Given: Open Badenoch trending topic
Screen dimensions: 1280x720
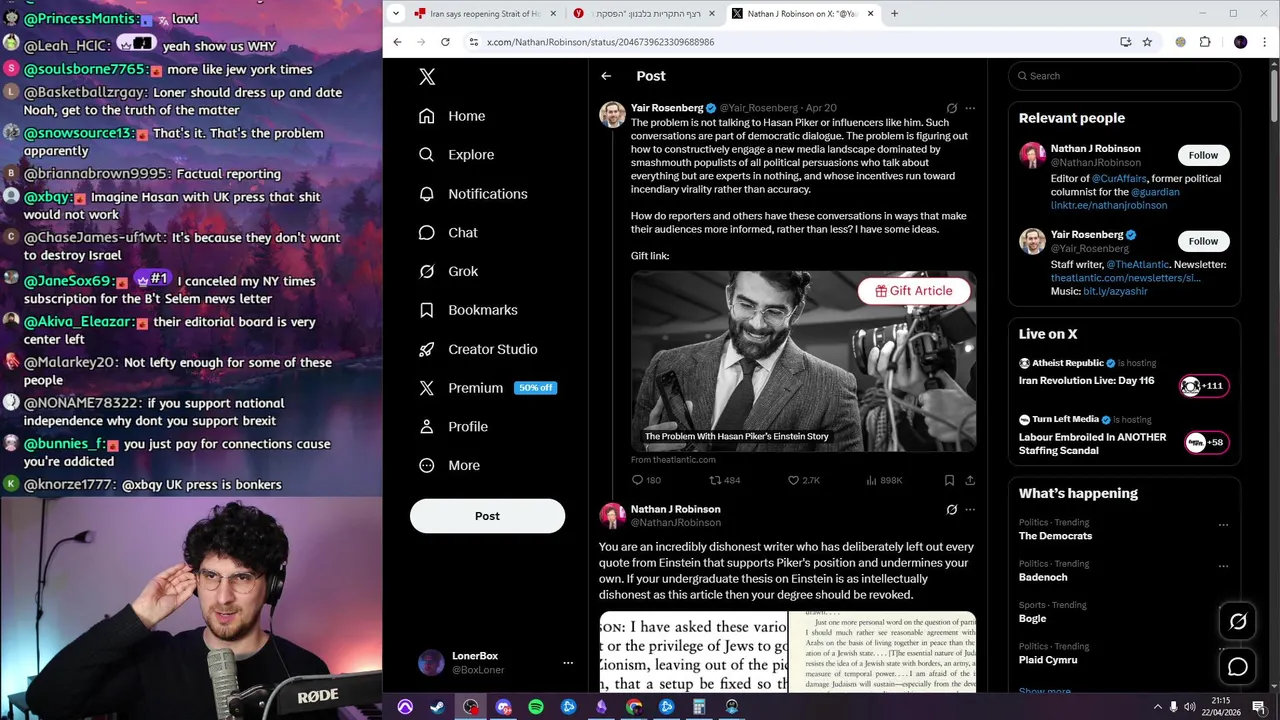Looking at the screenshot, I should (1043, 578).
